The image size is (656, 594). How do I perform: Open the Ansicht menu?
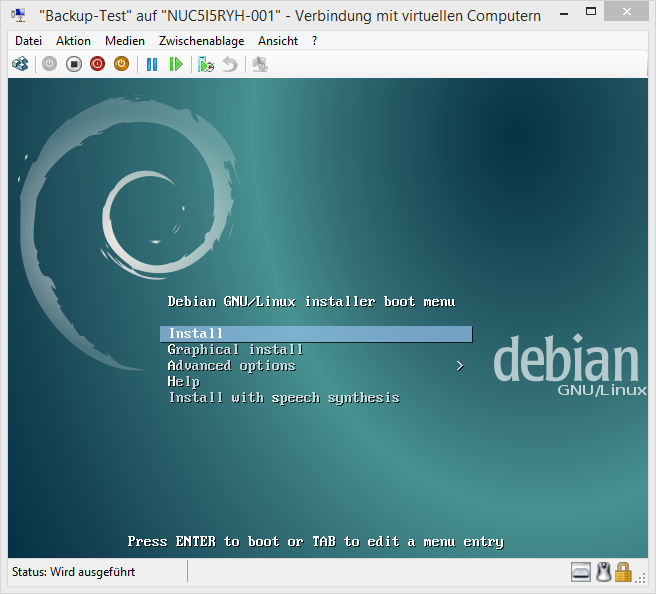pos(278,41)
